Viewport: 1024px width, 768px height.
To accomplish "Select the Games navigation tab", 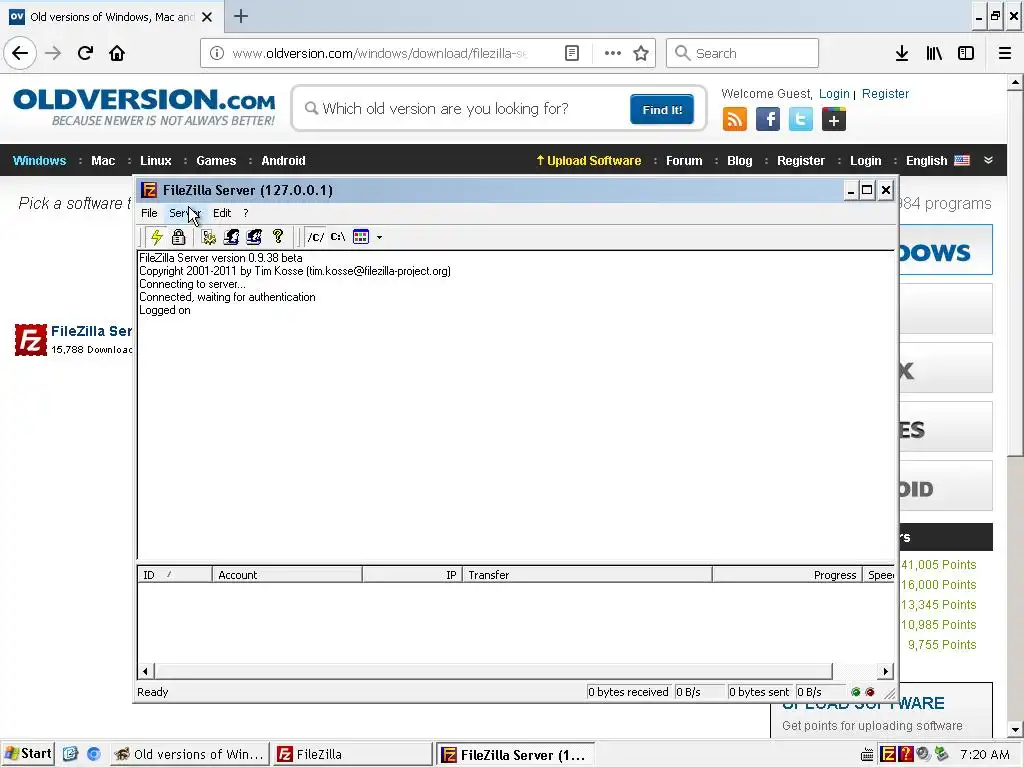I will pos(216,161).
